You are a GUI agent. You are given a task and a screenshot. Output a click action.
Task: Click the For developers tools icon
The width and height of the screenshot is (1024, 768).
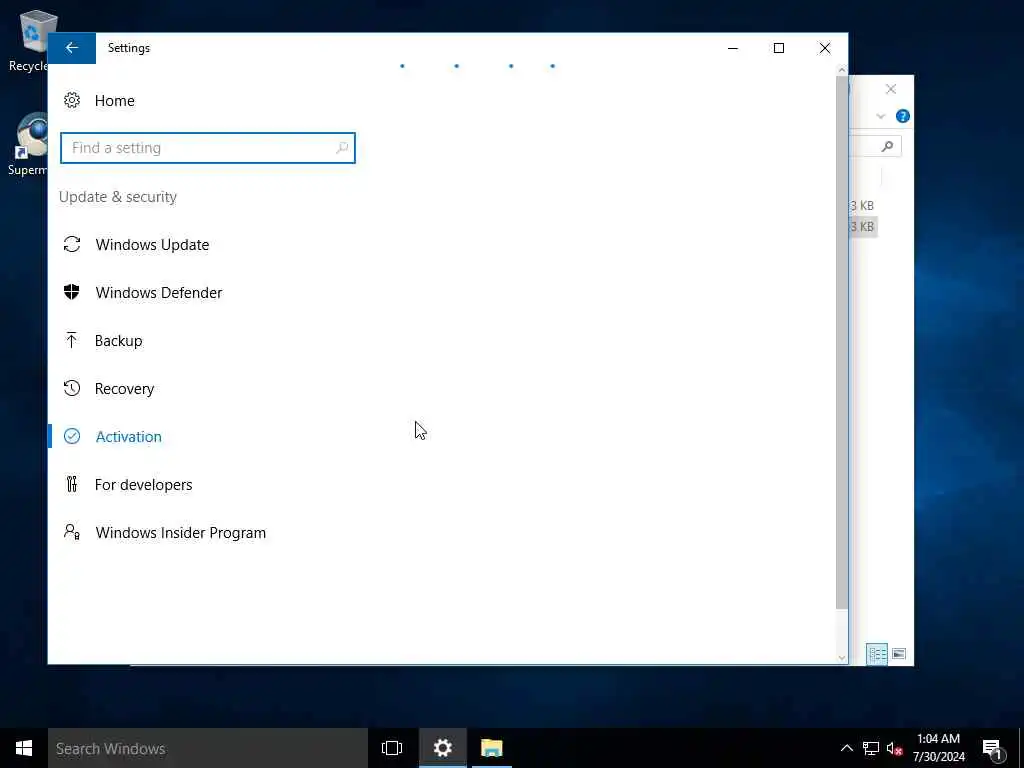coord(72,484)
